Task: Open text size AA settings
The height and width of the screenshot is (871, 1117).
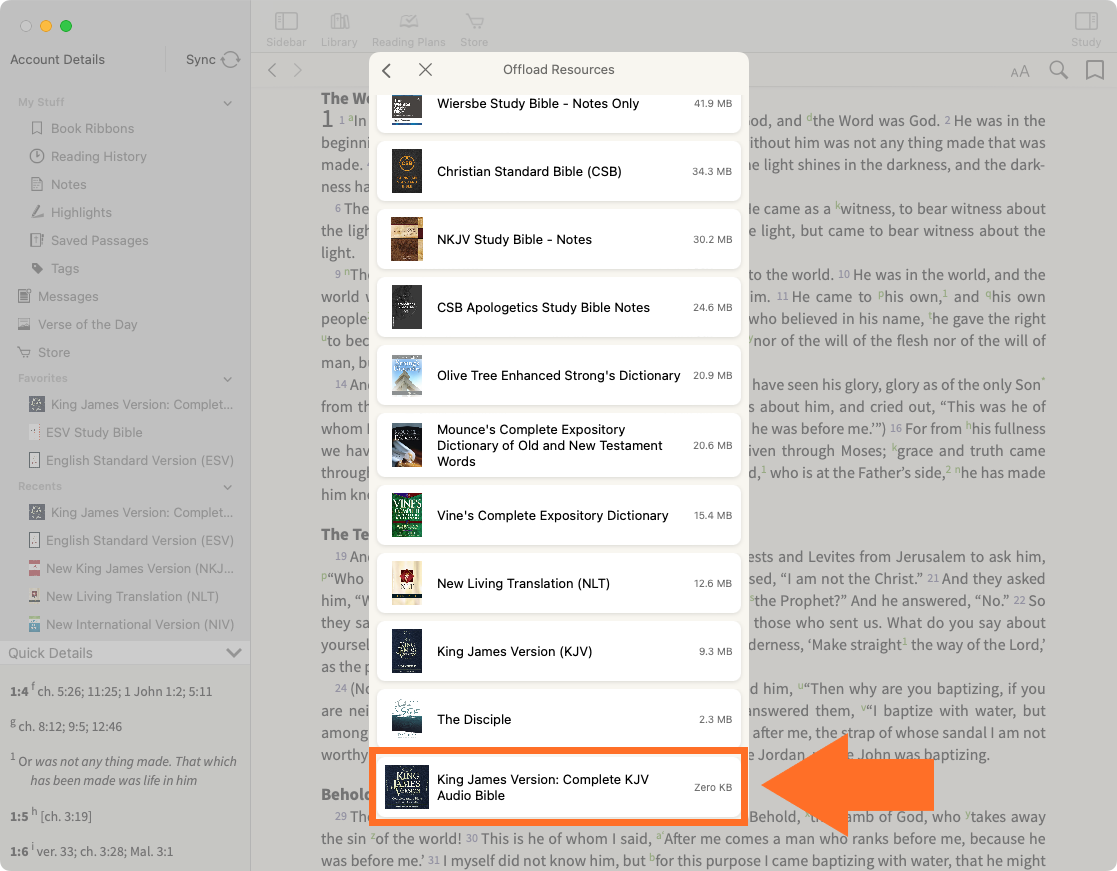Action: coord(1019,71)
